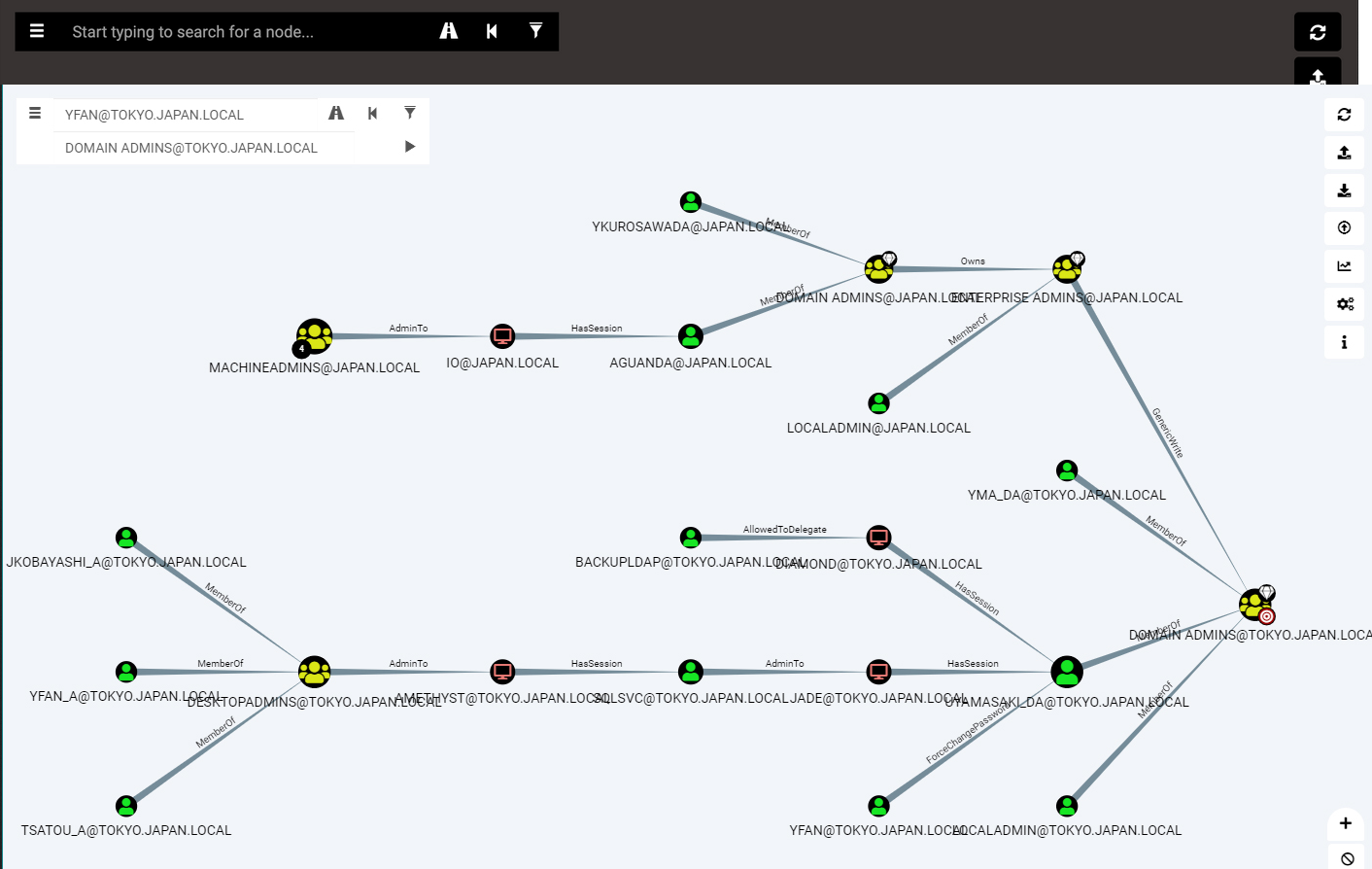Screen dimensions: 1372x869
Task: Click the refresh icon in right sidebar
Action: click(x=1345, y=115)
